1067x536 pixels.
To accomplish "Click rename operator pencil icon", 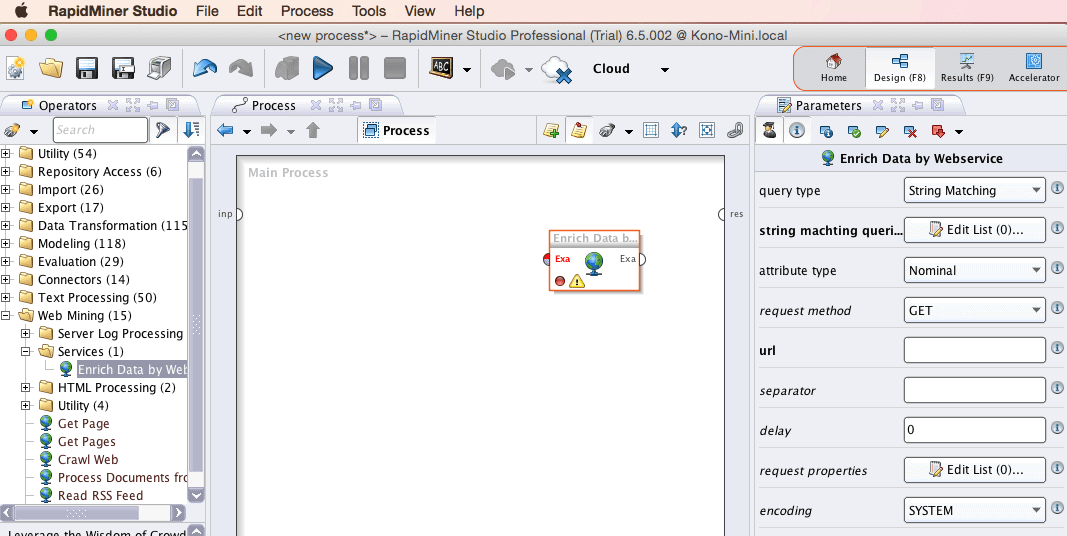I will click(x=883, y=131).
